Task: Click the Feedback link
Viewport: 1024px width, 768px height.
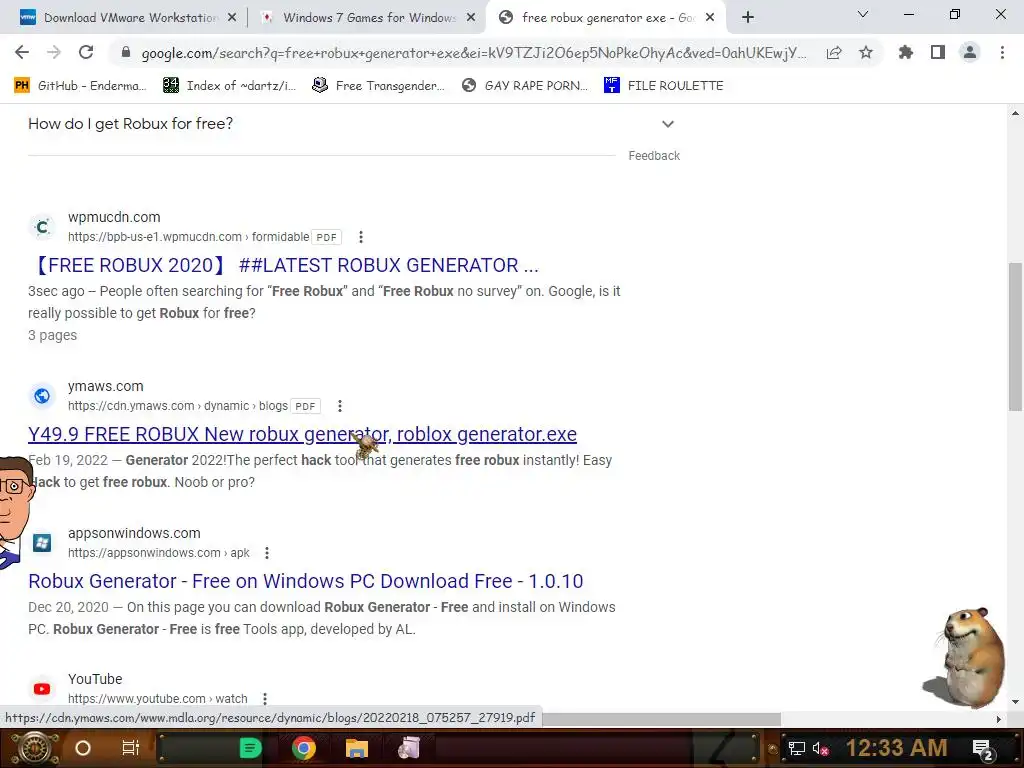Action: [654, 156]
